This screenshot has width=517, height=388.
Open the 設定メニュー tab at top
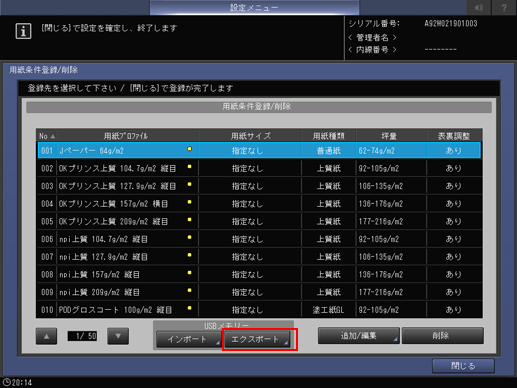(254, 7)
